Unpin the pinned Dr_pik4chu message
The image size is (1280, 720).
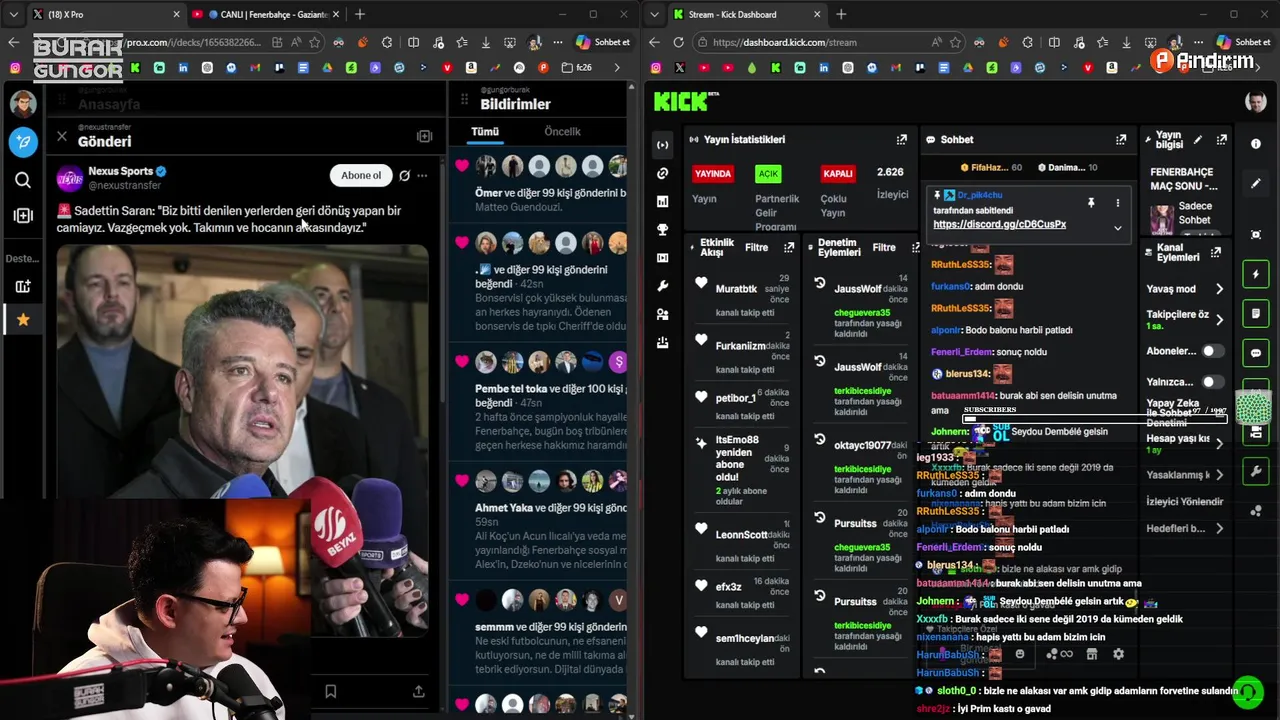tap(1091, 203)
